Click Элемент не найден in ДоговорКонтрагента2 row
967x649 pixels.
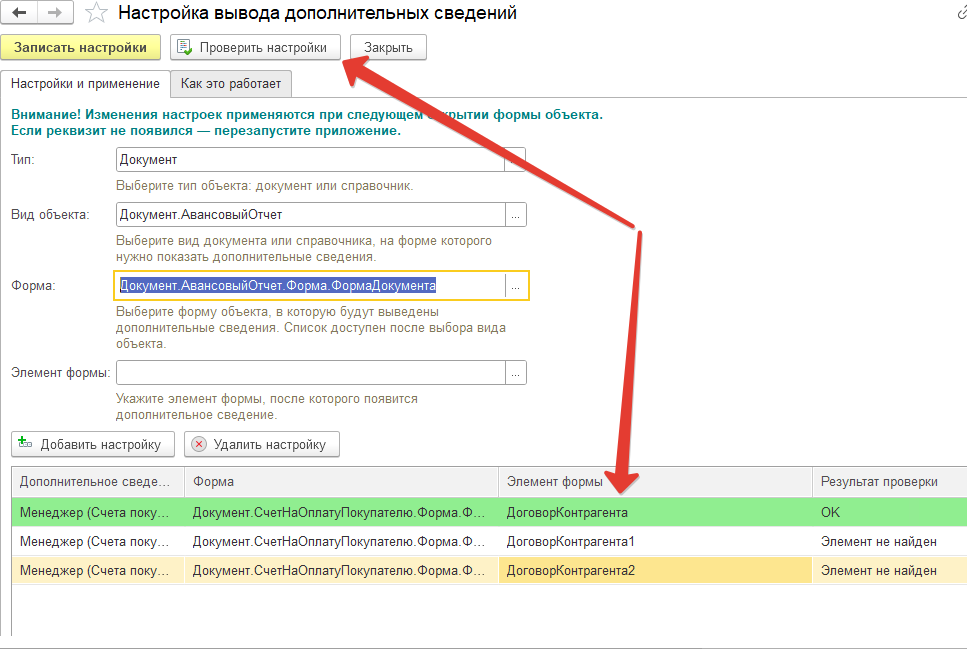889,570
